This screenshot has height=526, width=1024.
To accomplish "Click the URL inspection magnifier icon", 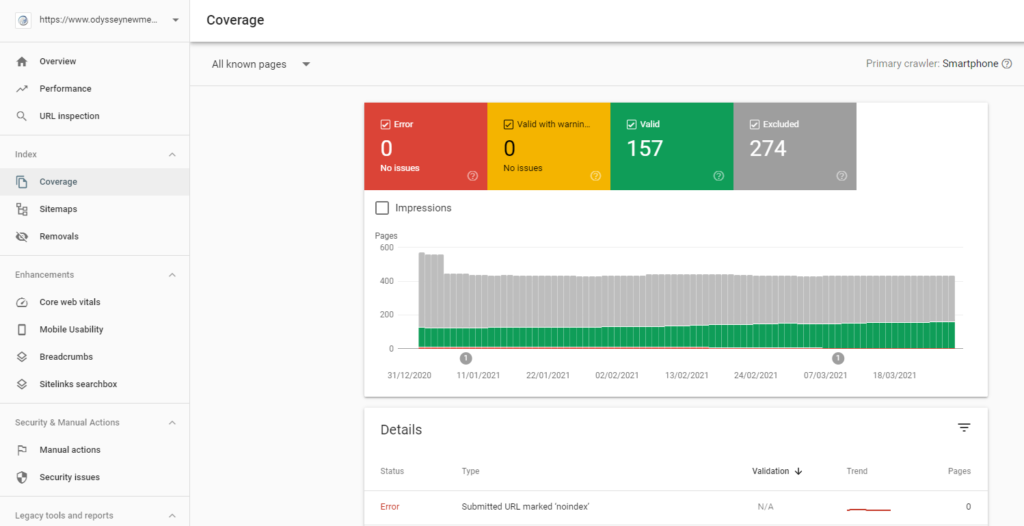I will [22, 116].
